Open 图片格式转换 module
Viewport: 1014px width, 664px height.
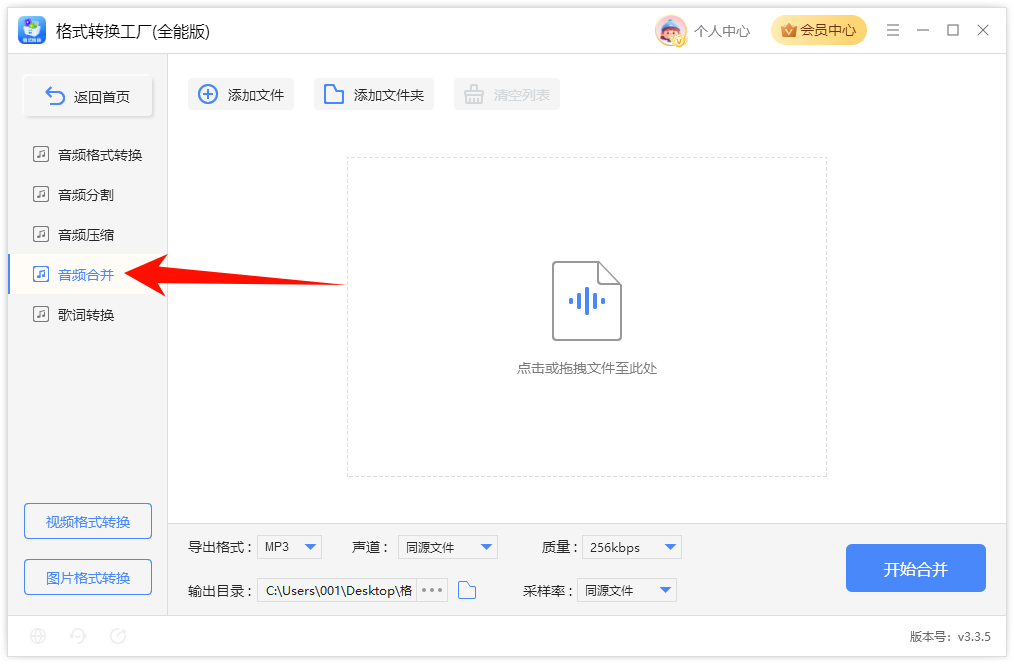88,577
